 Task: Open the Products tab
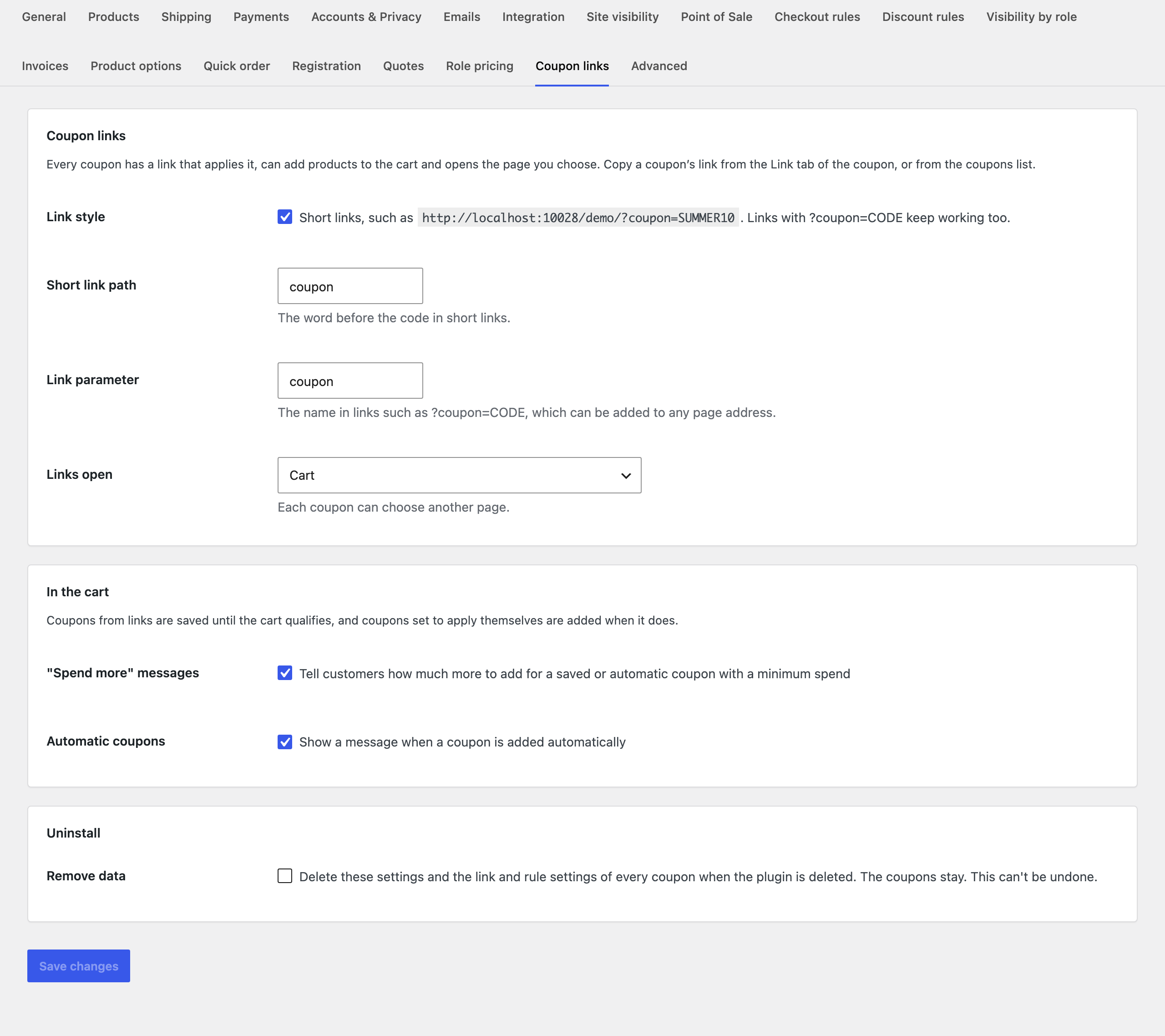[113, 17]
